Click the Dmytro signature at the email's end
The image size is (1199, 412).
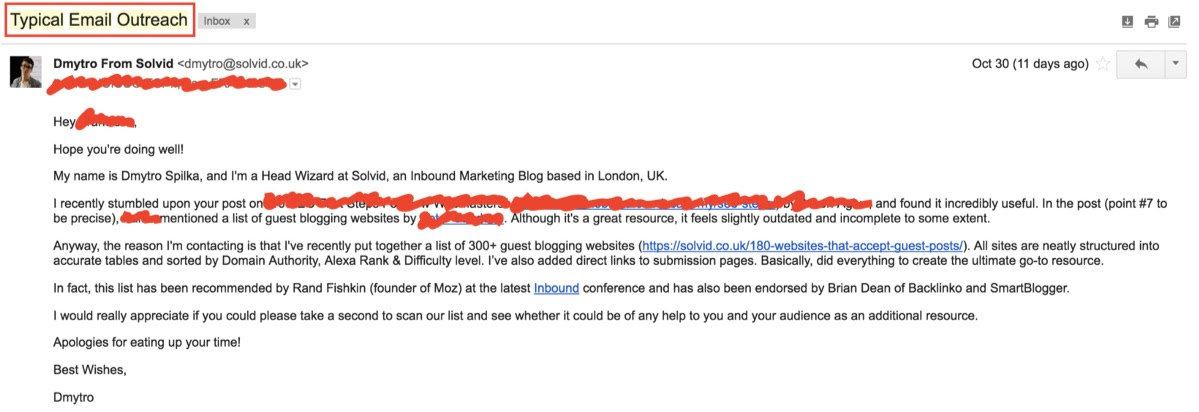coord(73,397)
